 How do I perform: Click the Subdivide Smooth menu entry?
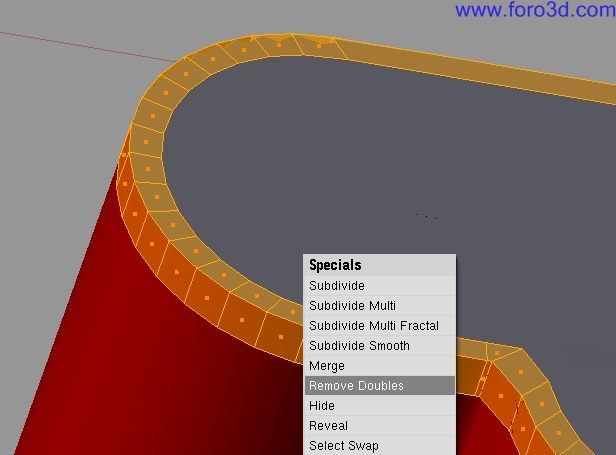pyautogui.click(x=380, y=346)
